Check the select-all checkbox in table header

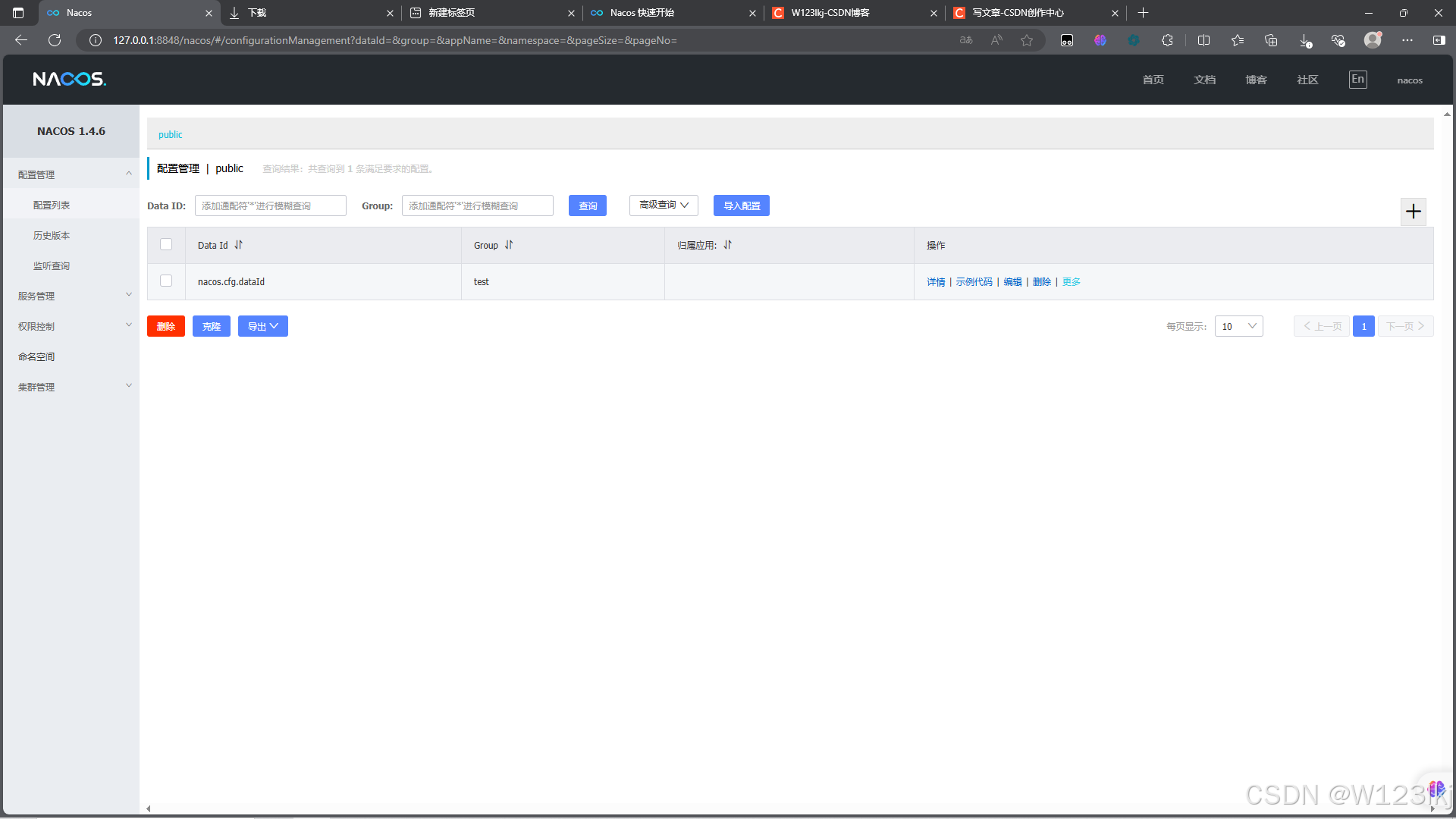166,244
